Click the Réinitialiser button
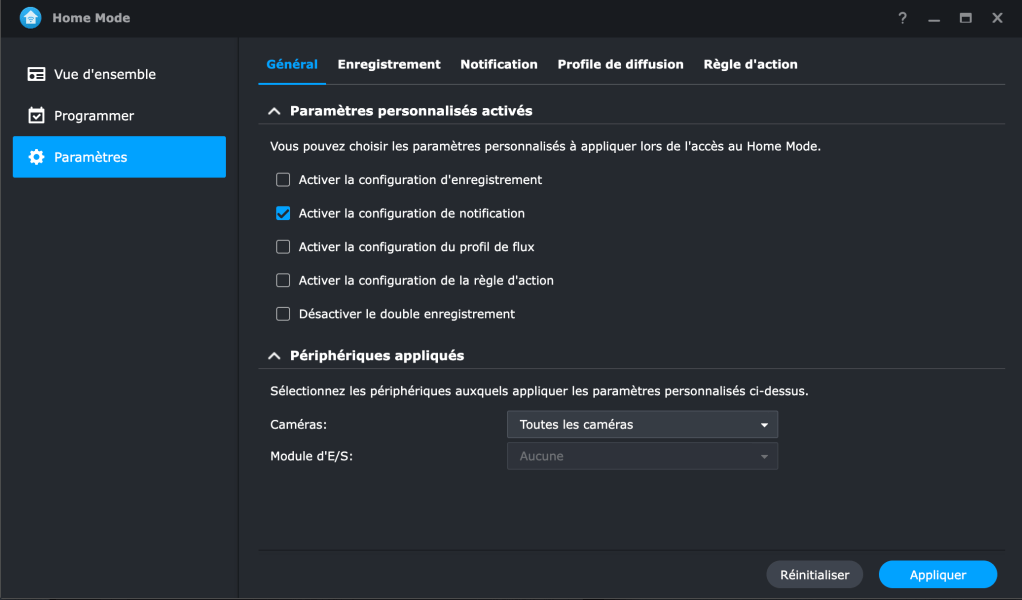Screen dimensions: 1022x600 [x=814, y=575]
